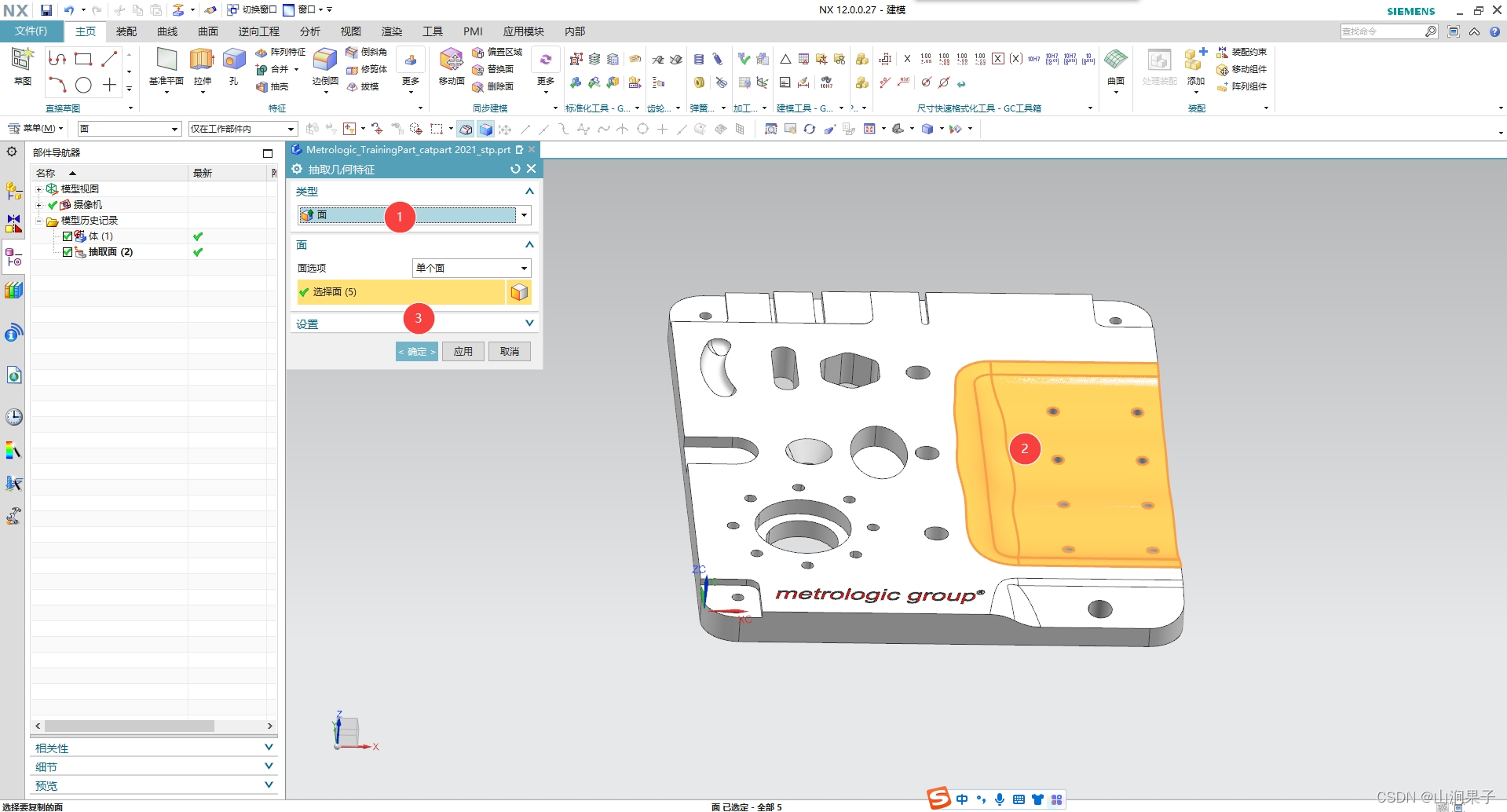This screenshot has height=812, width=1507.
Task: Click the 取消 cancel button
Action: coord(510,352)
